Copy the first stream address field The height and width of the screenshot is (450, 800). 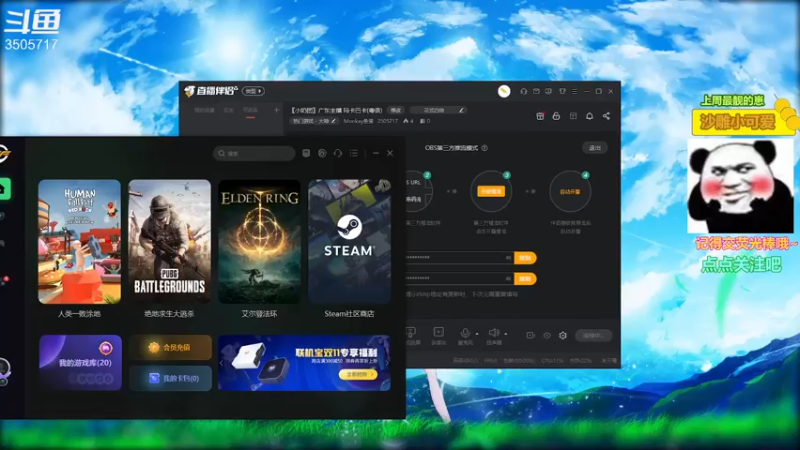pos(525,258)
